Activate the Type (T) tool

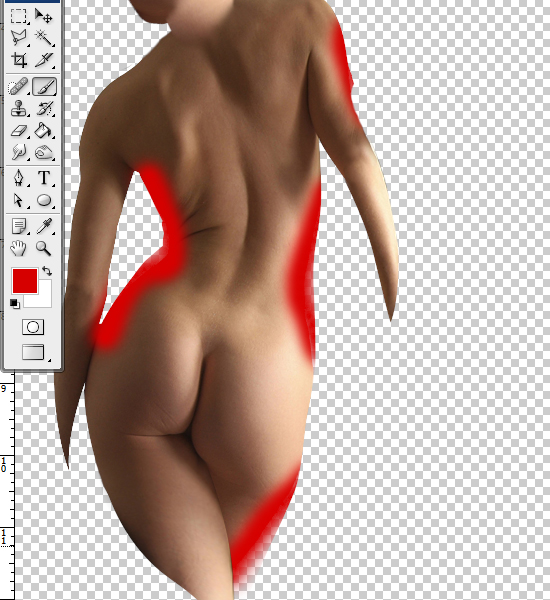(x=44, y=178)
